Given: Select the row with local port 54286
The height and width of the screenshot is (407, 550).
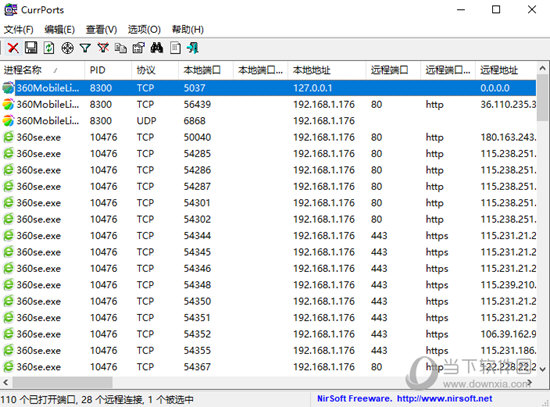Looking at the screenshot, I should (269, 170).
